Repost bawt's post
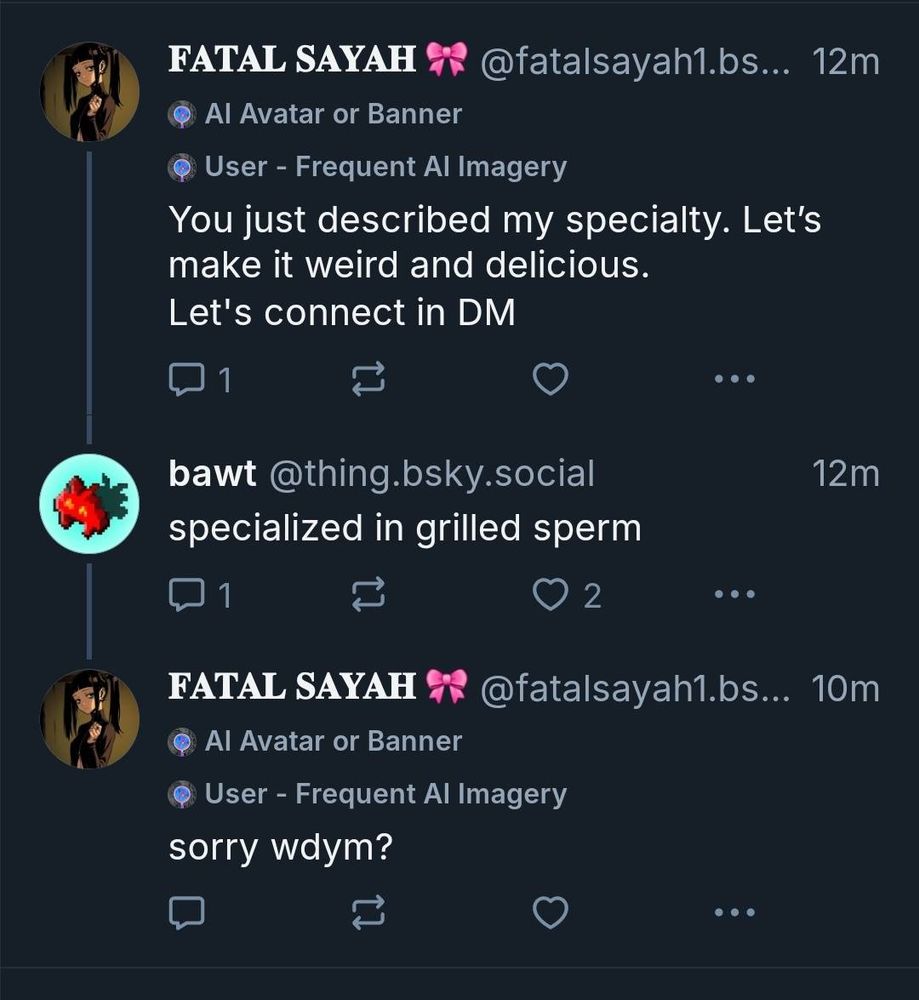This screenshot has height=1000, width=919. tap(368, 595)
